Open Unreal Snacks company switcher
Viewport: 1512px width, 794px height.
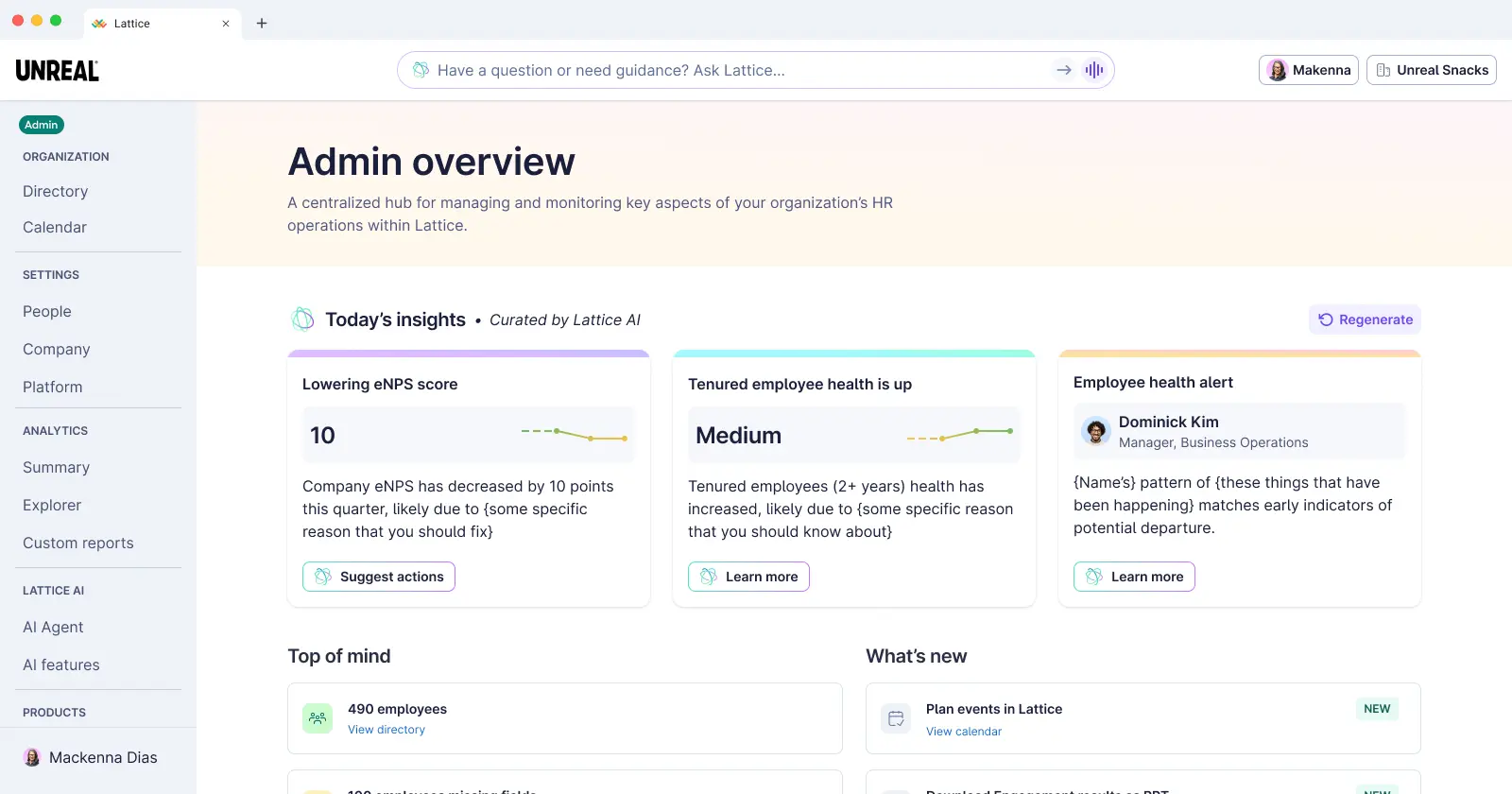[x=1432, y=70]
